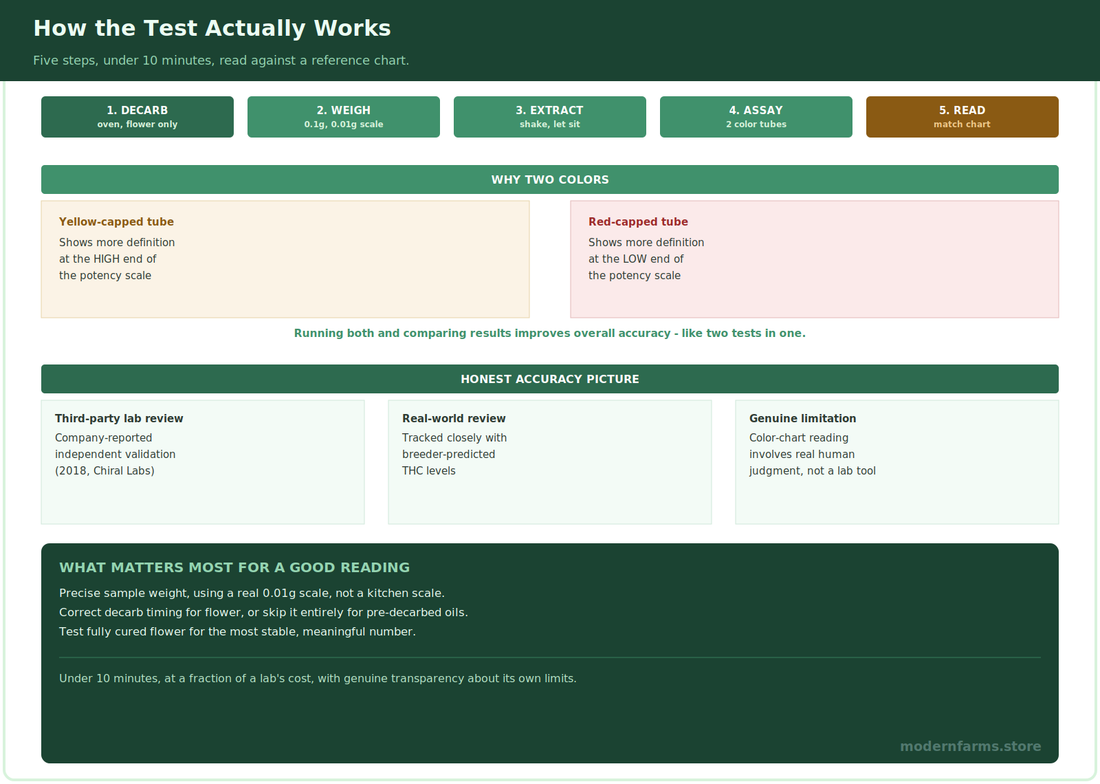This screenshot has width=1100, height=784.
Task: Click 'judgment, not a lab tool' text
Action: [x=812, y=471]
